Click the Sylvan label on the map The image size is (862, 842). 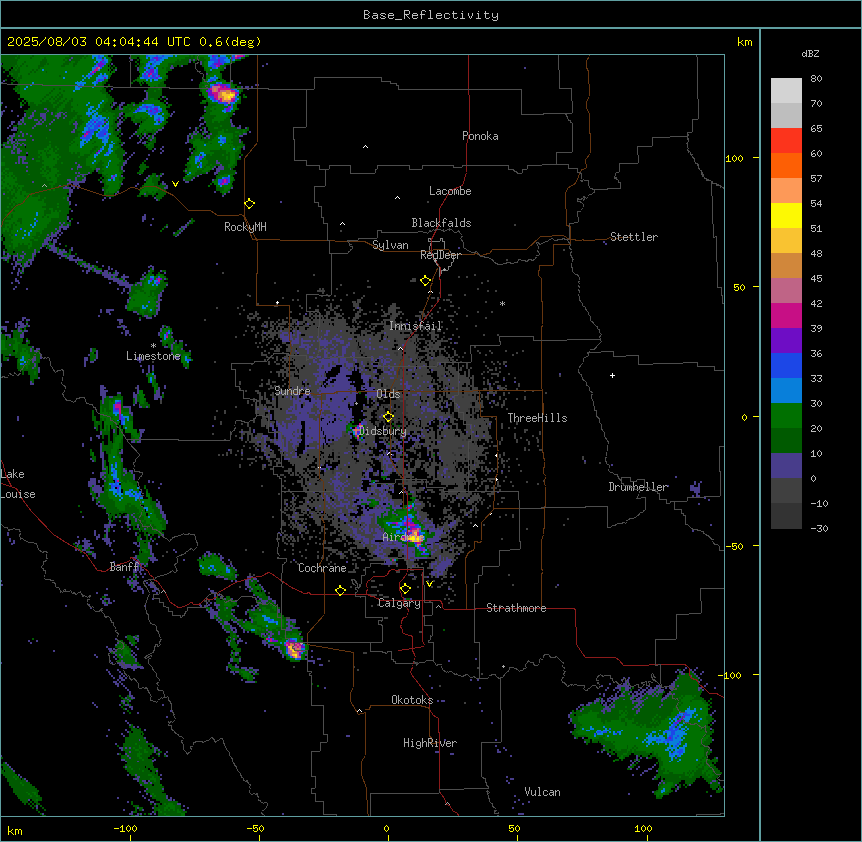coord(390,245)
